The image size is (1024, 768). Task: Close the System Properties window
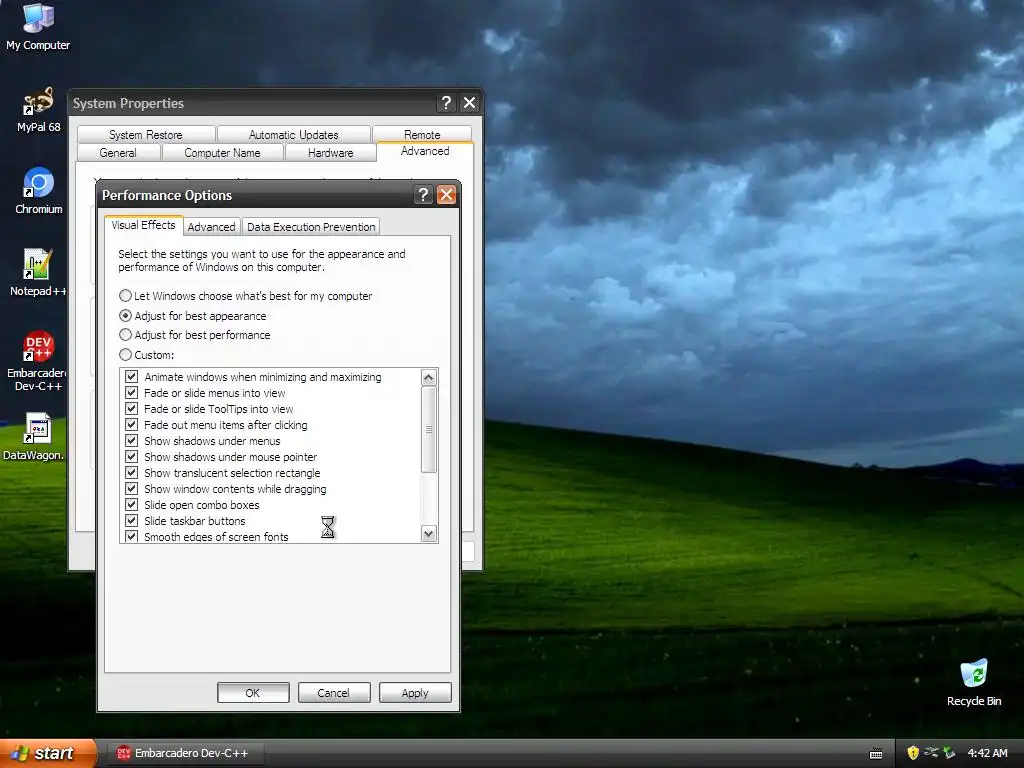click(470, 103)
